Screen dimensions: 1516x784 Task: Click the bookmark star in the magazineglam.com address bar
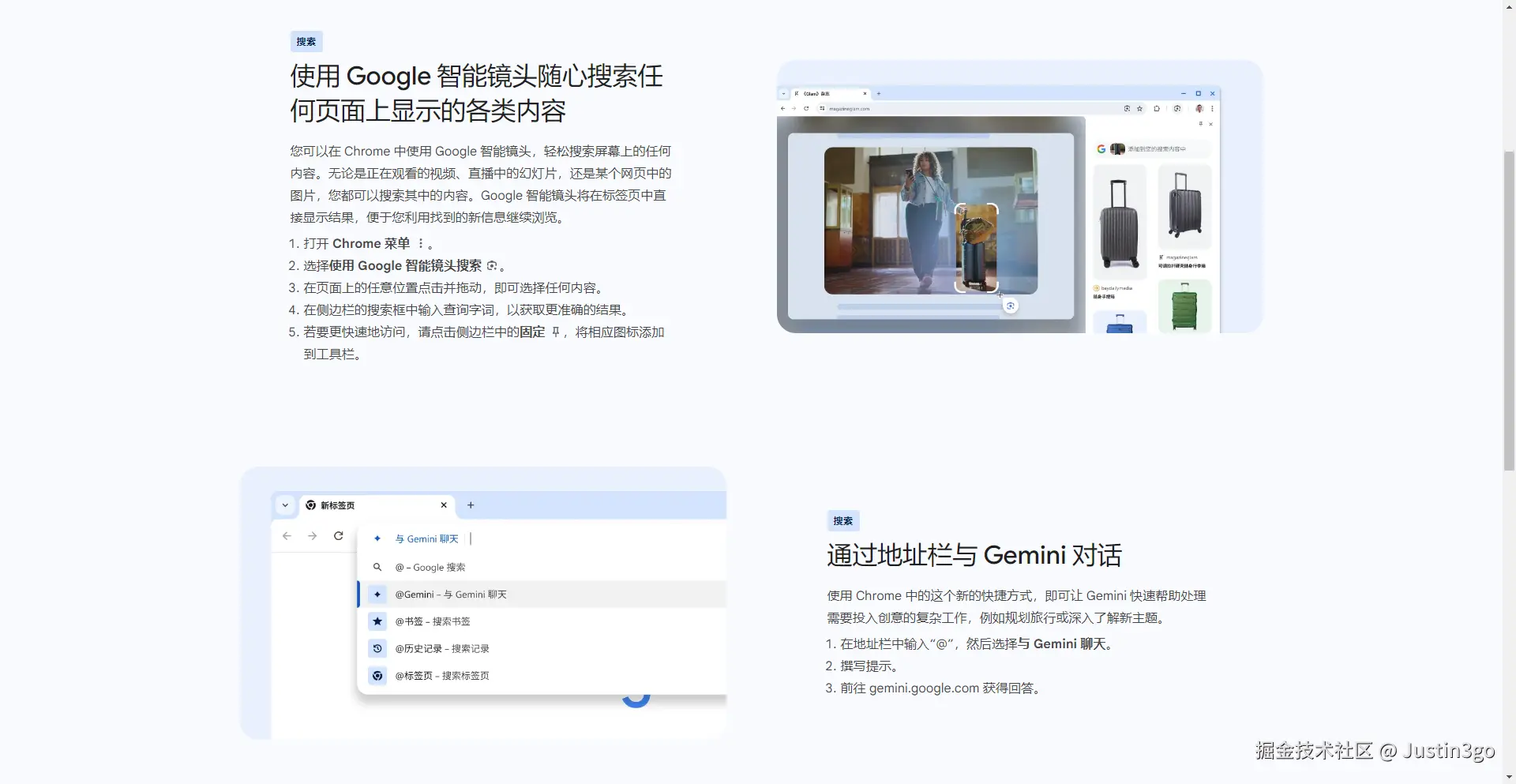(1139, 108)
